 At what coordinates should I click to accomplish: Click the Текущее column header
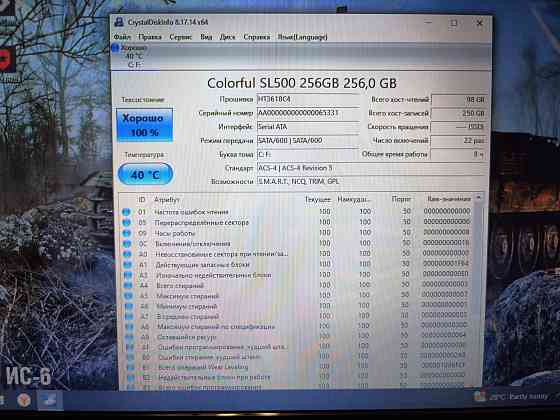pyautogui.click(x=318, y=200)
